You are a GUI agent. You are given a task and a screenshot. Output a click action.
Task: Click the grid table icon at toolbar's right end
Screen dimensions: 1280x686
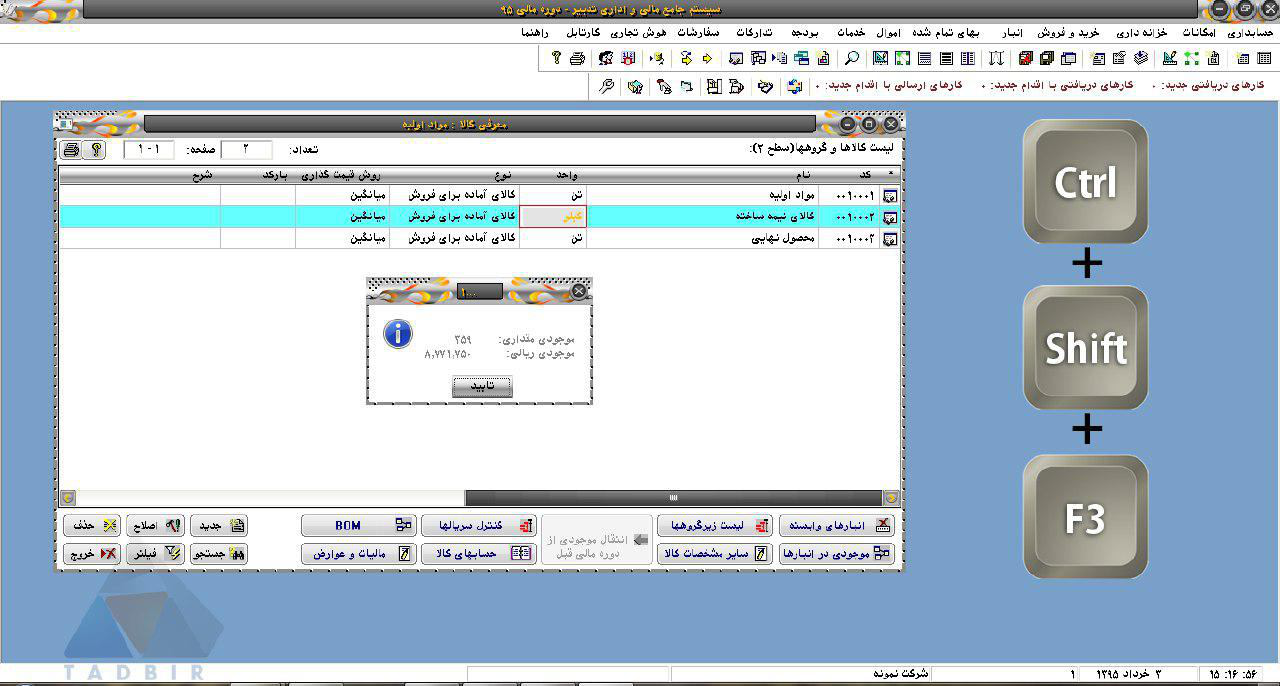1265,58
